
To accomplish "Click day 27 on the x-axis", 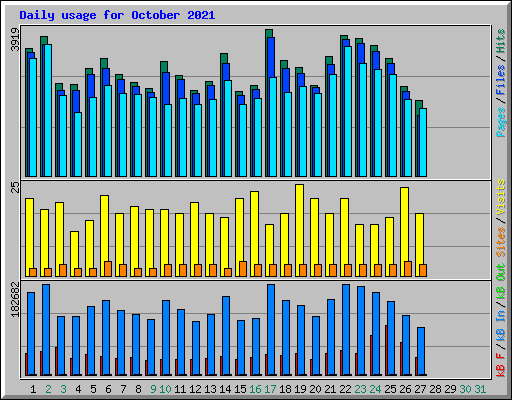I will point(420,389).
